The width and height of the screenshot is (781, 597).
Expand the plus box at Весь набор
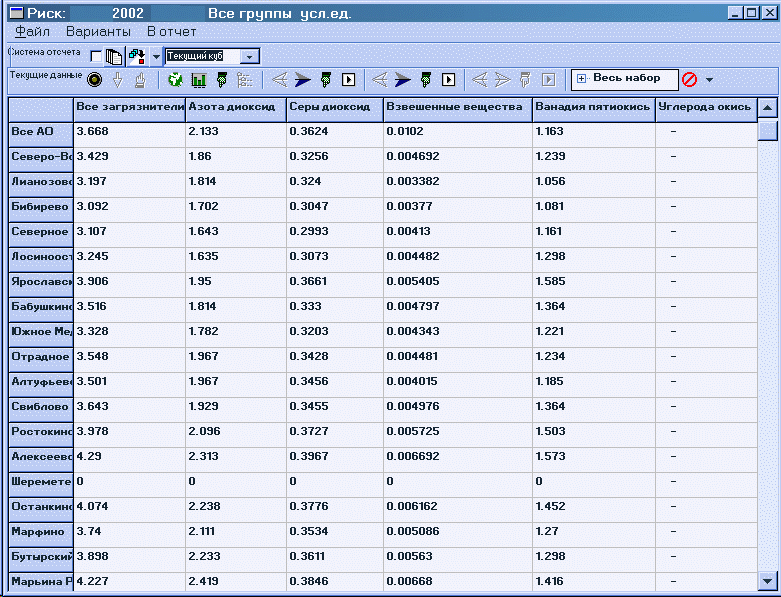point(581,78)
